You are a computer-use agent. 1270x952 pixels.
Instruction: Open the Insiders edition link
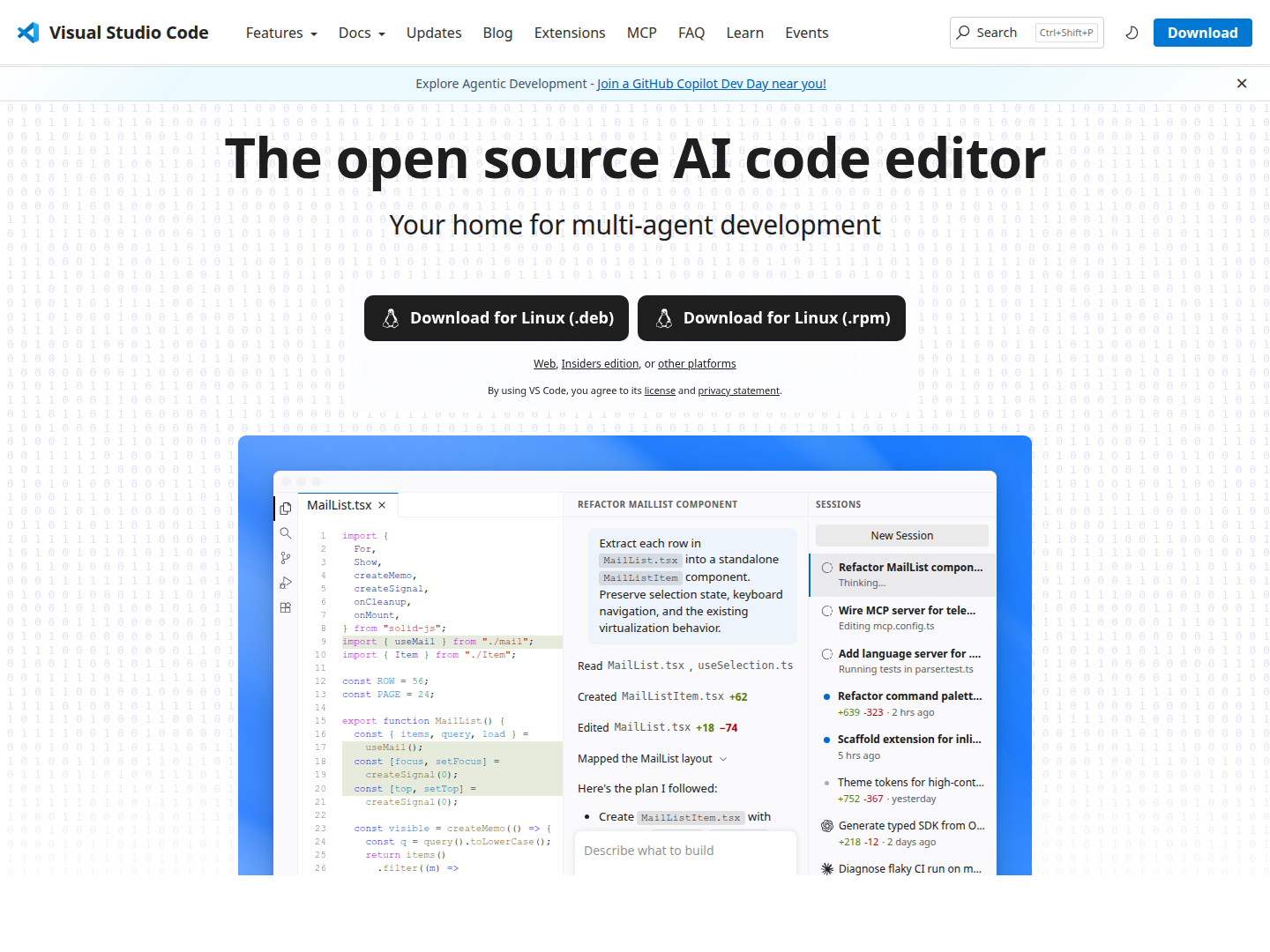pos(600,364)
